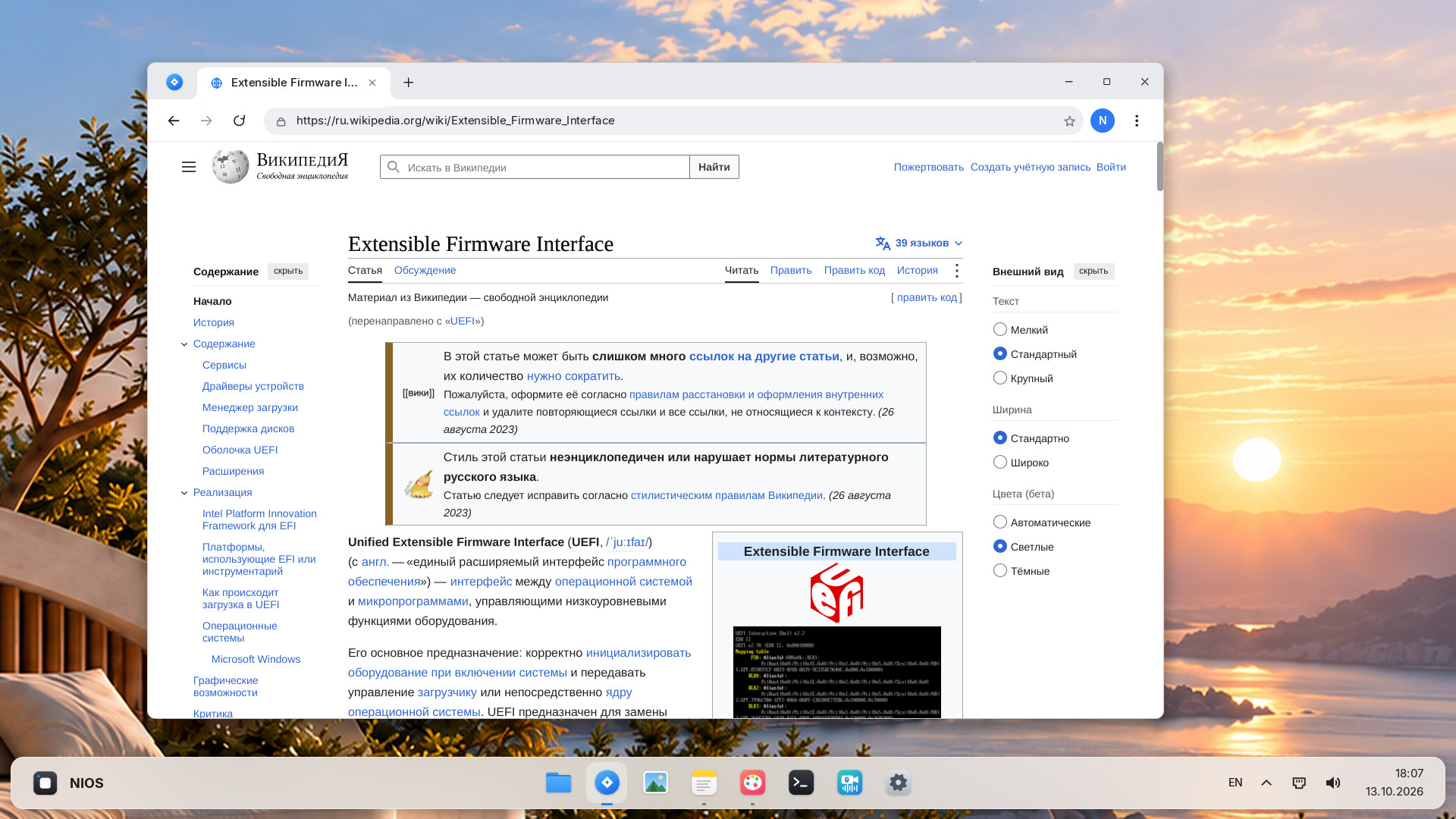Reload the current Wikipedia page
The image size is (1456, 819).
pos(239,121)
